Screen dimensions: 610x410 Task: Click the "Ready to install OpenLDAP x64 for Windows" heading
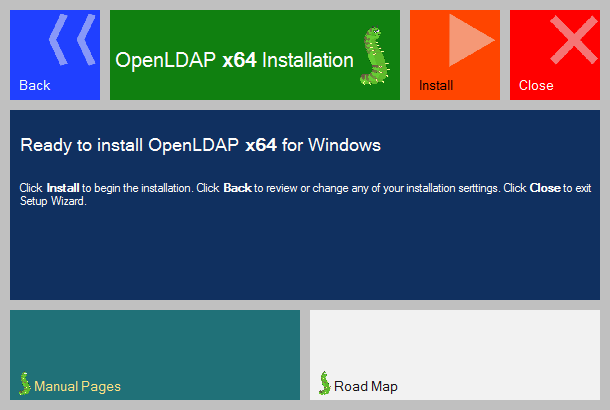(200, 145)
